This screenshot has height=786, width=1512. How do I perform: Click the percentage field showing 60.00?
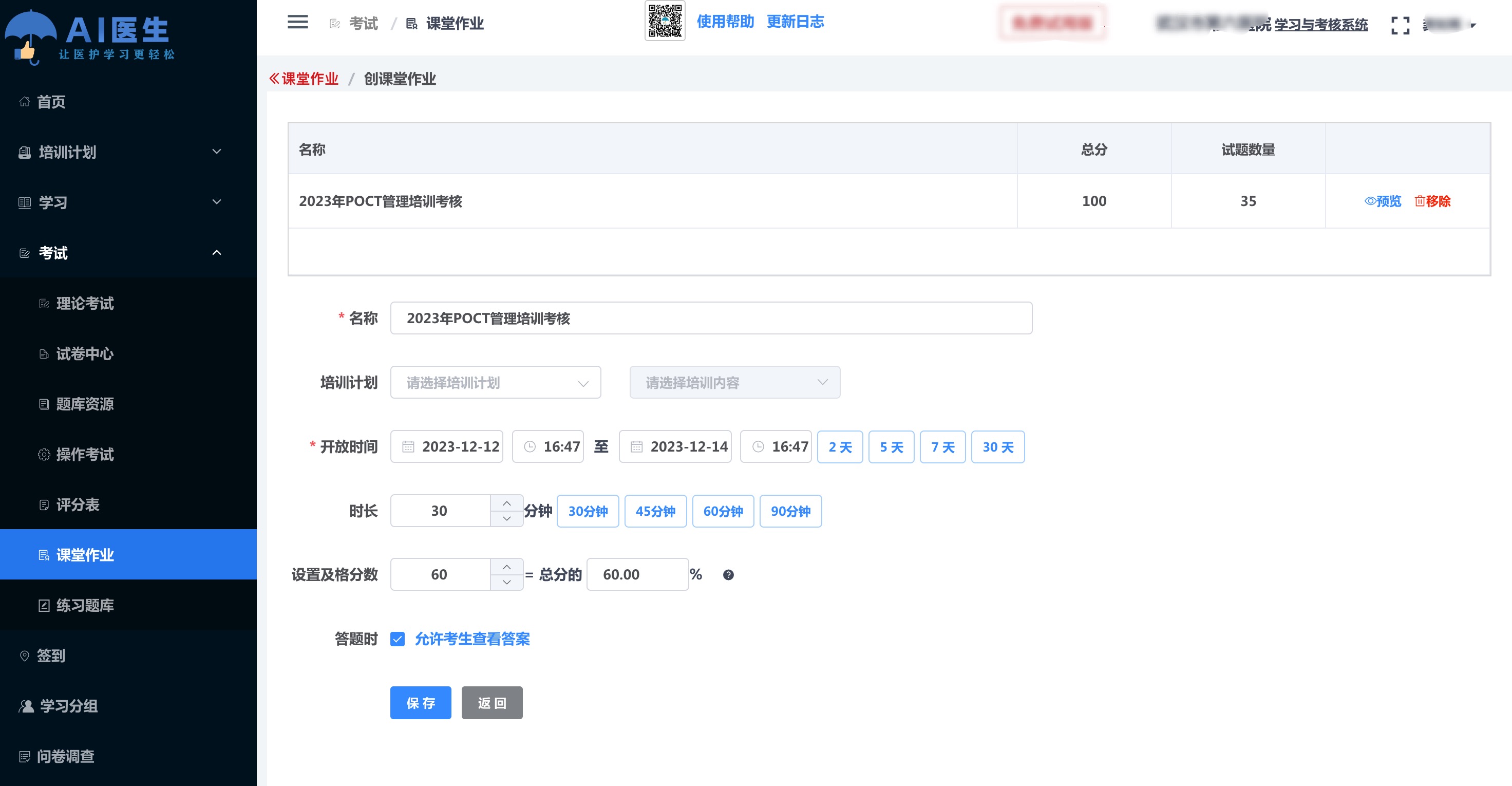[x=637, y=574]
